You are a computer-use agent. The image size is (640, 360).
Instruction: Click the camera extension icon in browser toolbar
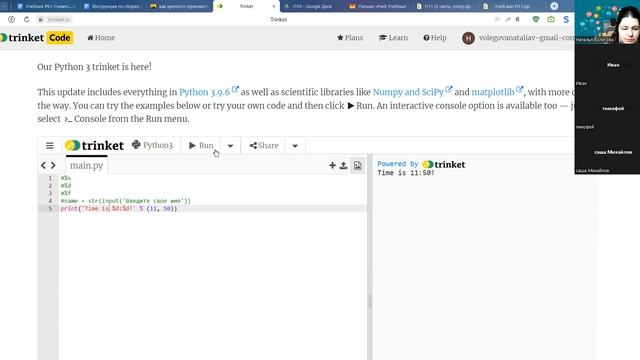[x=551, y=19]
